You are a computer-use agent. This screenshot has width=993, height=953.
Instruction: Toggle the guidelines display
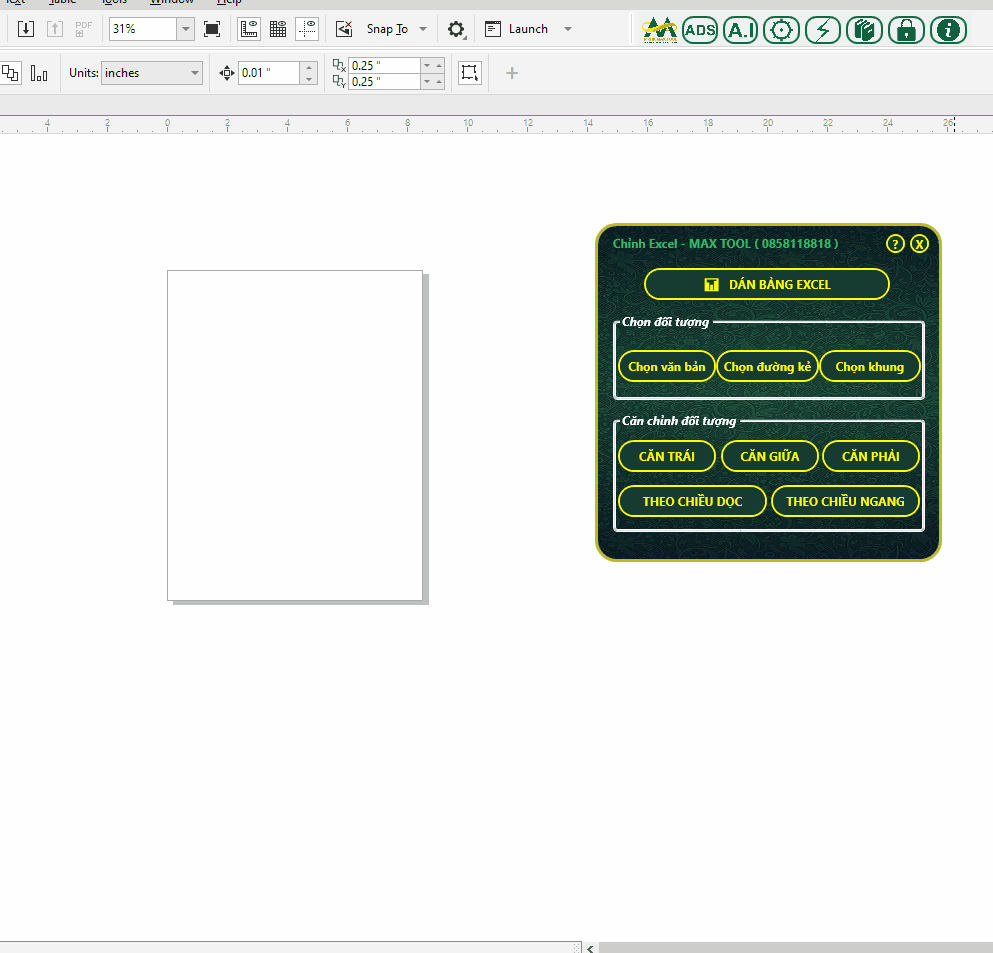coord(308,29)
